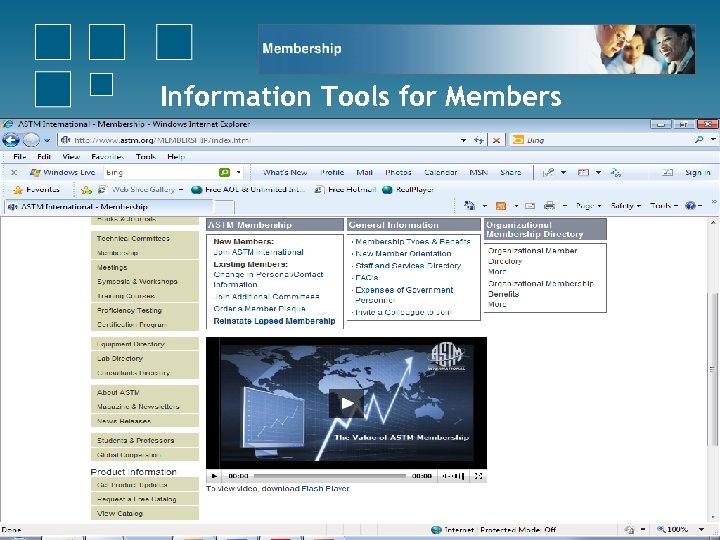720x540 pixels.
Task: Open the Edit menu
Action: [44, 157]
